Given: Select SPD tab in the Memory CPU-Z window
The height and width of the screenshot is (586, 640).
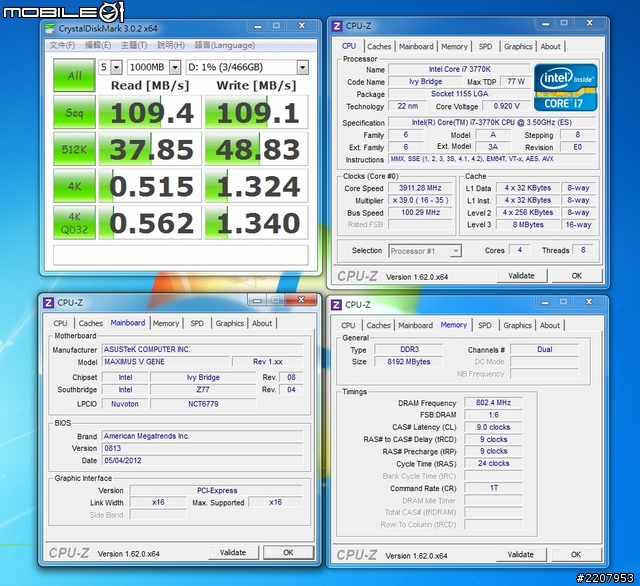Looking at the screenshot, I should tap(485, 325).
